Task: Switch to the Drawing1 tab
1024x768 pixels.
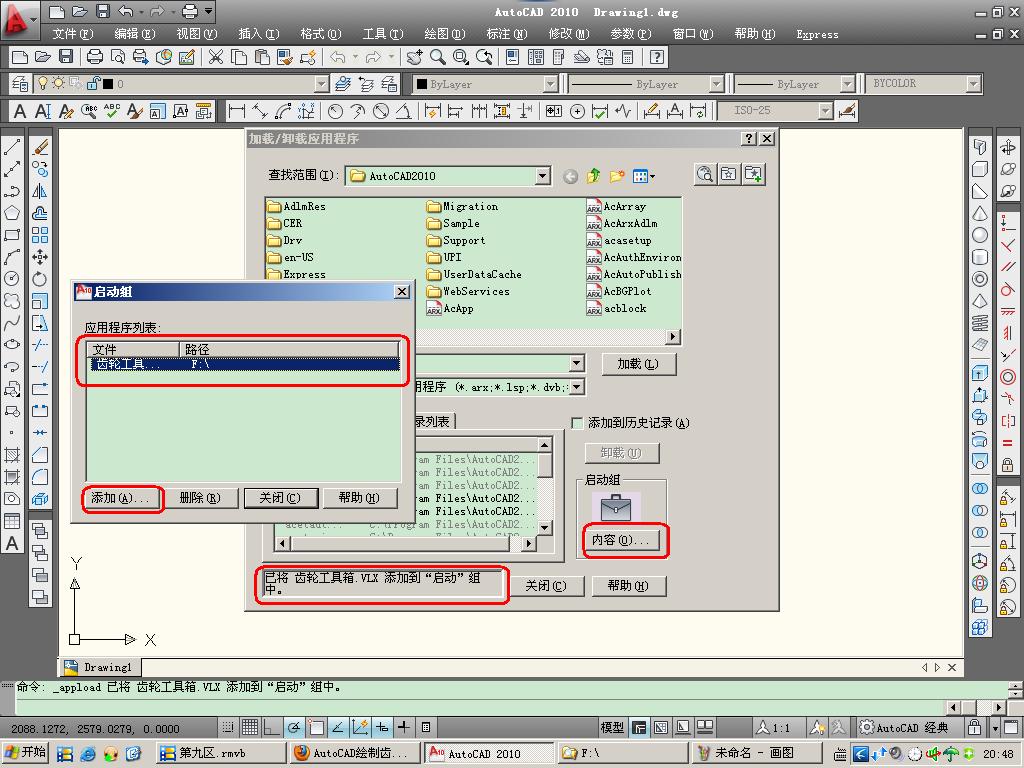Action: (x=100, y=667)
